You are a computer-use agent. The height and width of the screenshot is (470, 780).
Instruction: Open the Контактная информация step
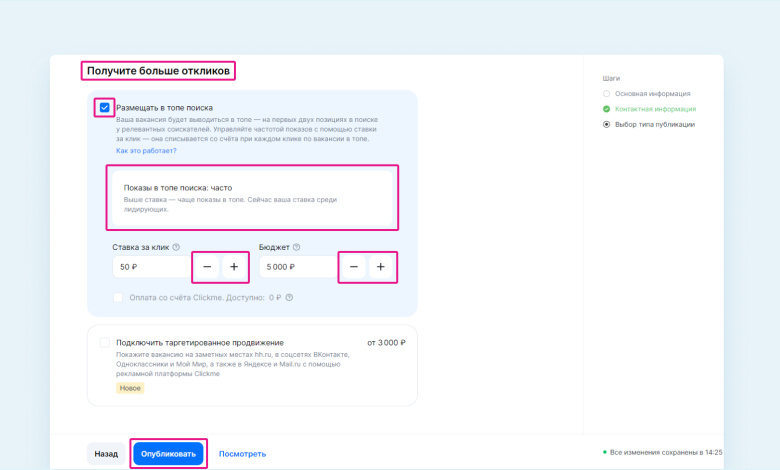[655, 108]
